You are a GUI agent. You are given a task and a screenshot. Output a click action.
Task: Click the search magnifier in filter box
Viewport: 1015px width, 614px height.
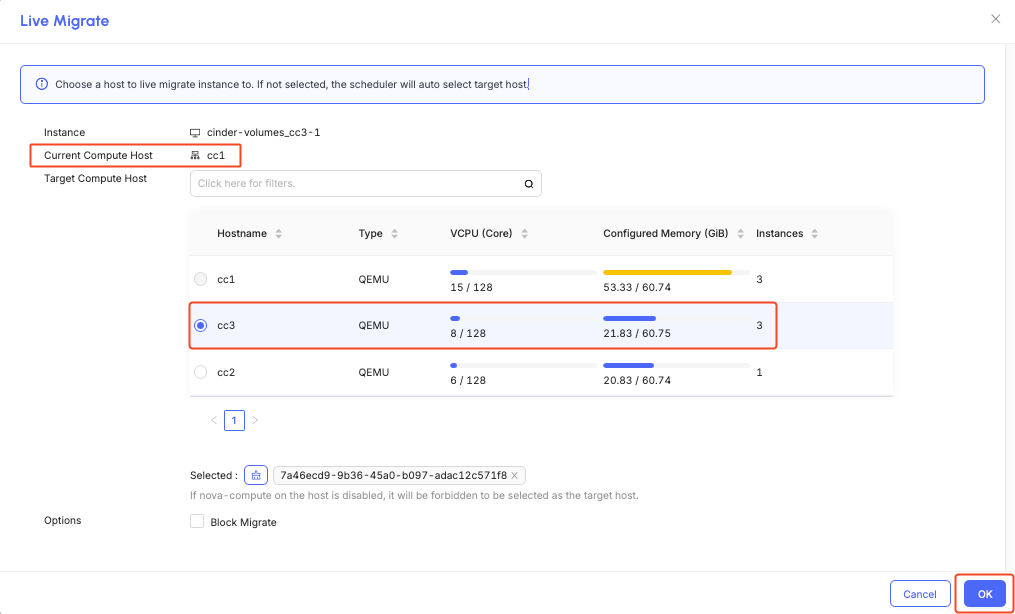tap(529, 184)
